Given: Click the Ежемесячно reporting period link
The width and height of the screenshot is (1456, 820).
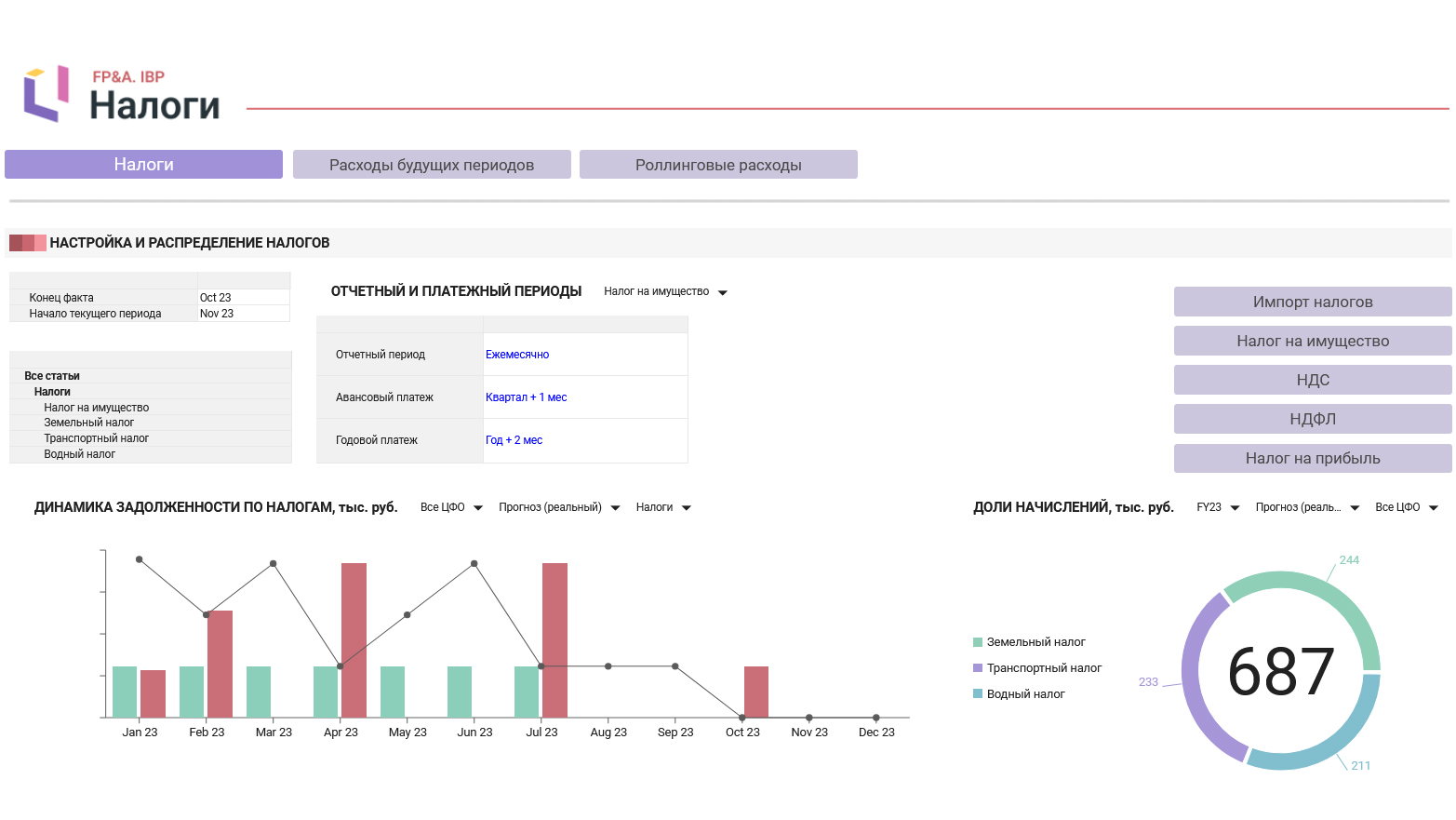Looking at the screenshot, I should click(517, 355).
